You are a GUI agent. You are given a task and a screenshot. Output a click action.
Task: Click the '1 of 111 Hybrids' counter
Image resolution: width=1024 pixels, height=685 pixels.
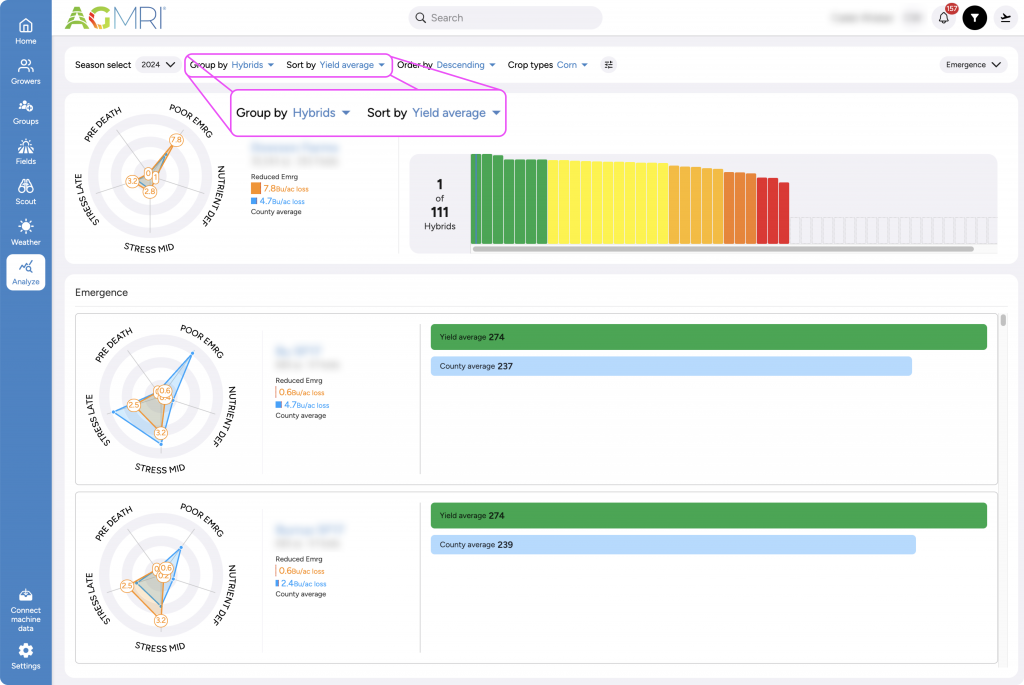click(440, 204)
